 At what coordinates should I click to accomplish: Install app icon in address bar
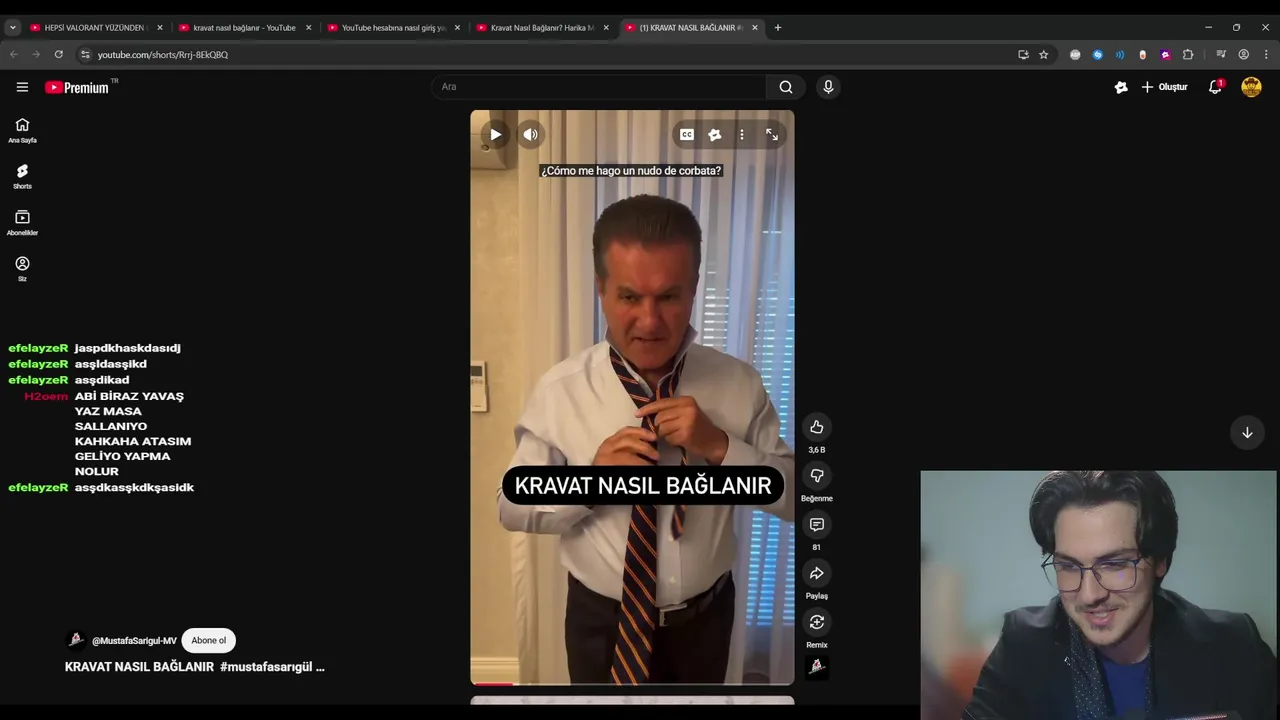(1023, 55)
